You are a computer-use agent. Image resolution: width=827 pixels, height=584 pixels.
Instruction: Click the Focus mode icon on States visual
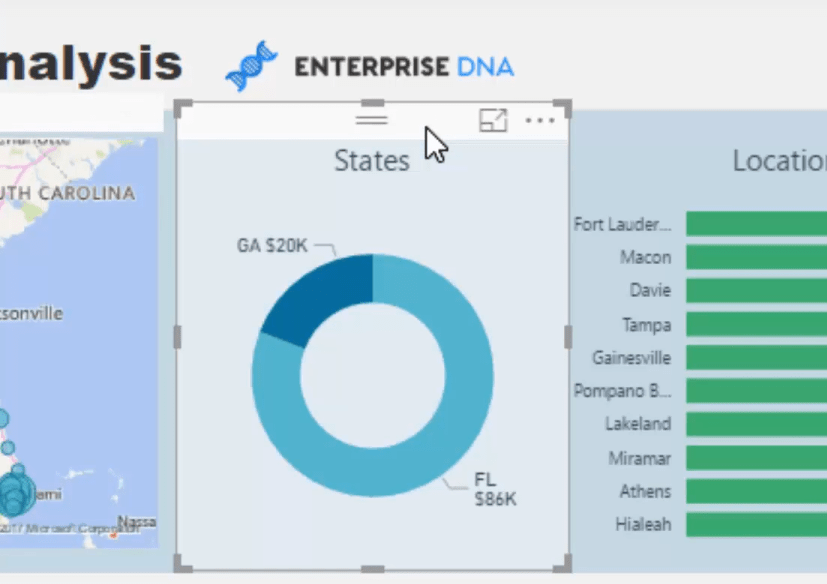coord(493,121)
